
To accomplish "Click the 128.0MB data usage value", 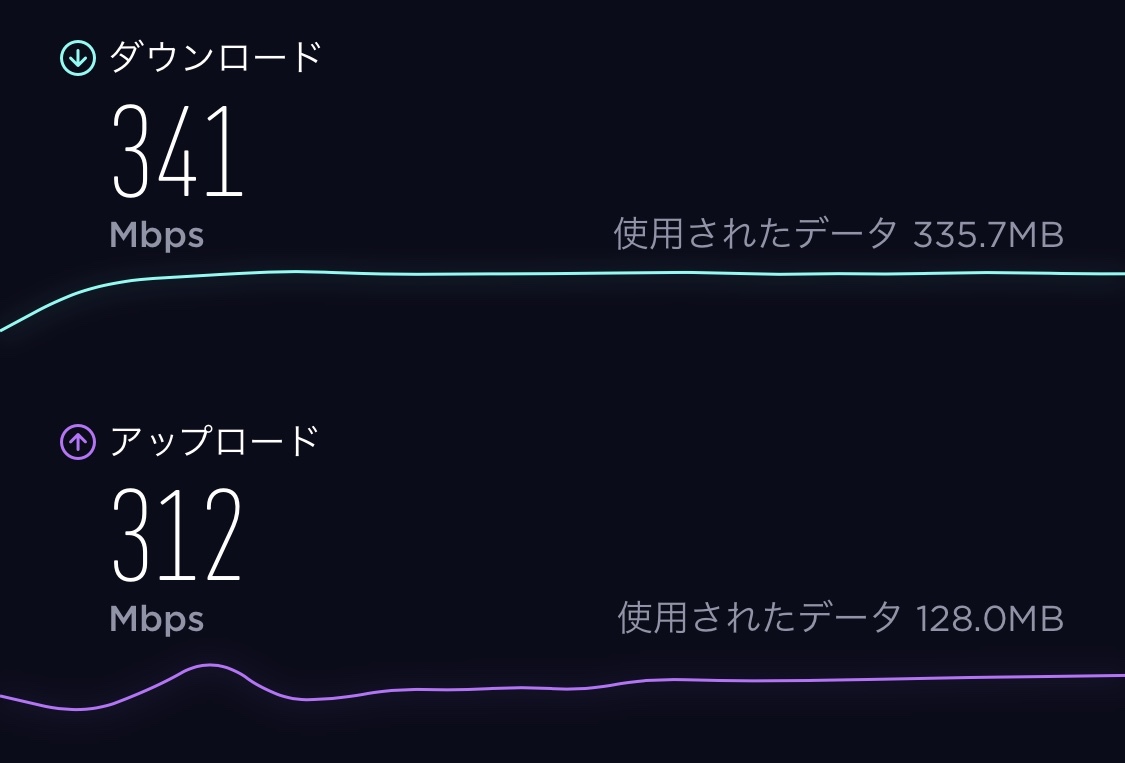I will (989, 618).
